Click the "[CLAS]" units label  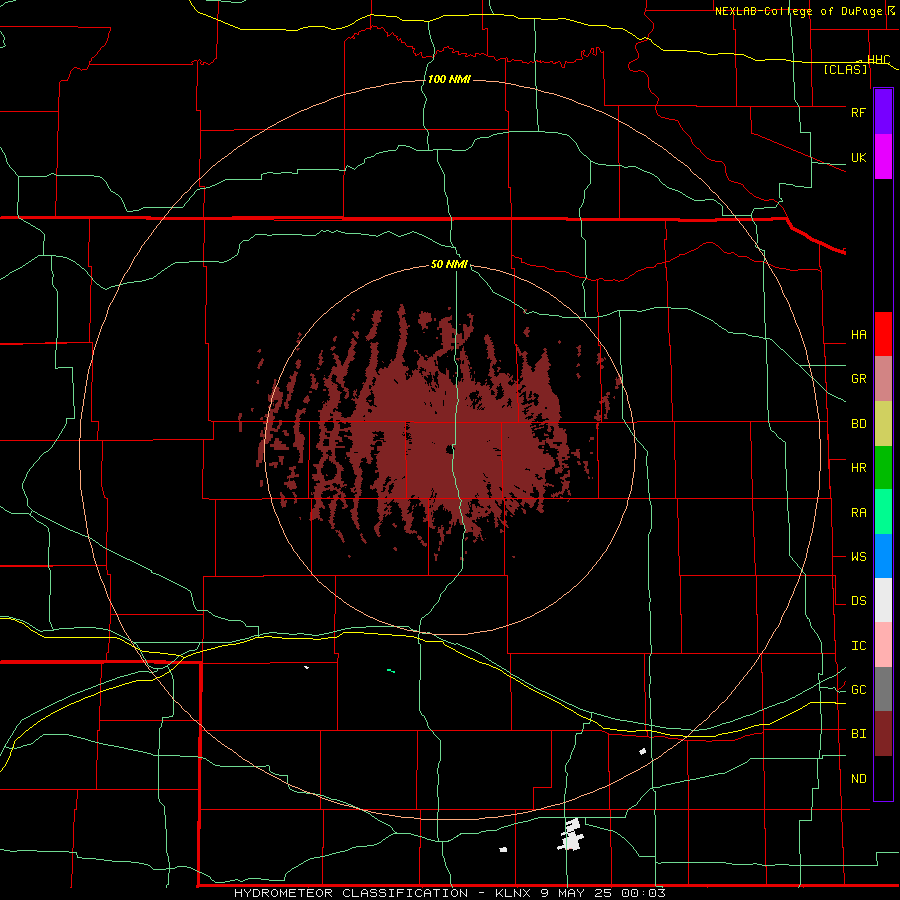coord(845,70)
